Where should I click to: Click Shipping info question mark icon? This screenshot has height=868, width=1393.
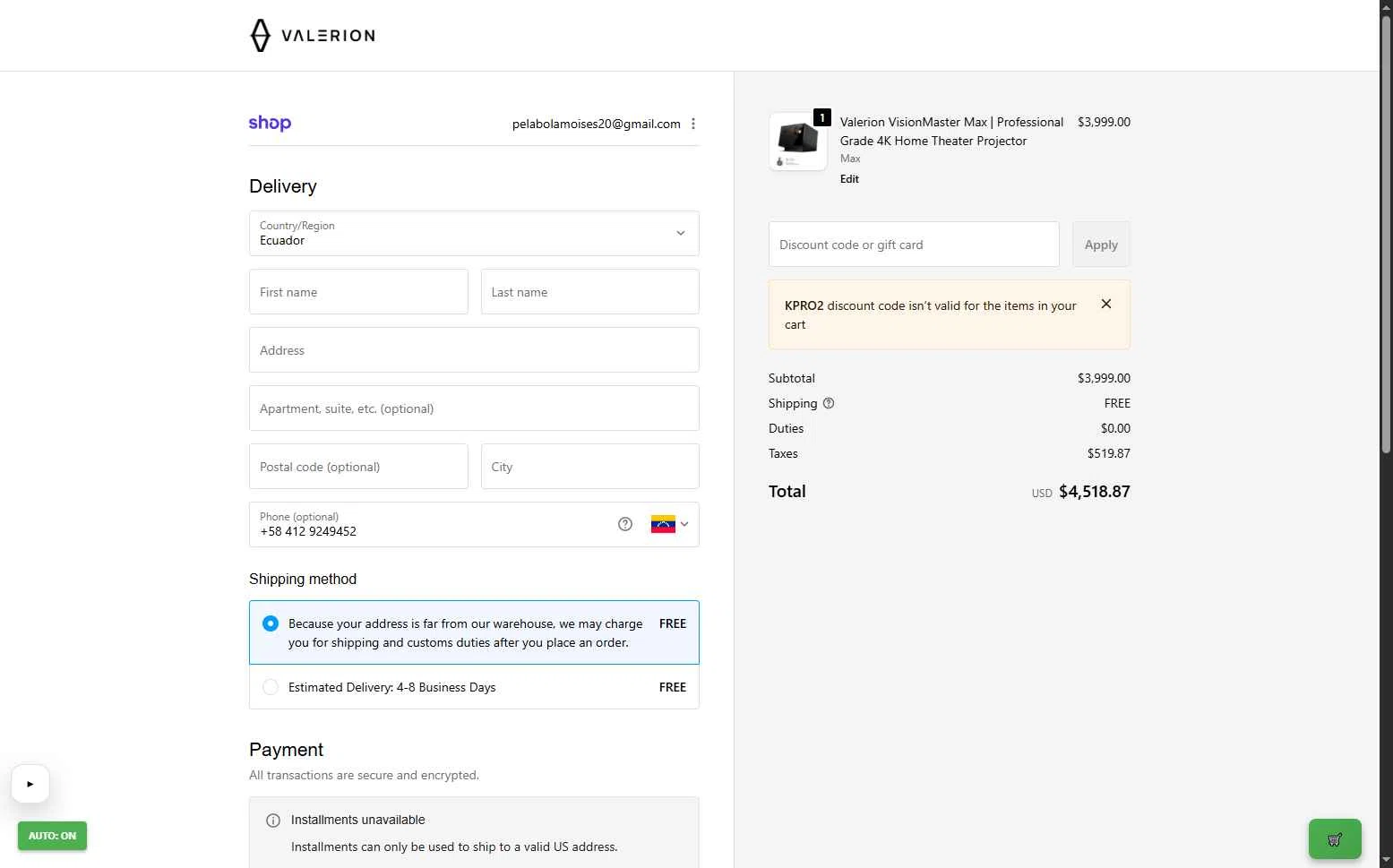click(829, 403)
